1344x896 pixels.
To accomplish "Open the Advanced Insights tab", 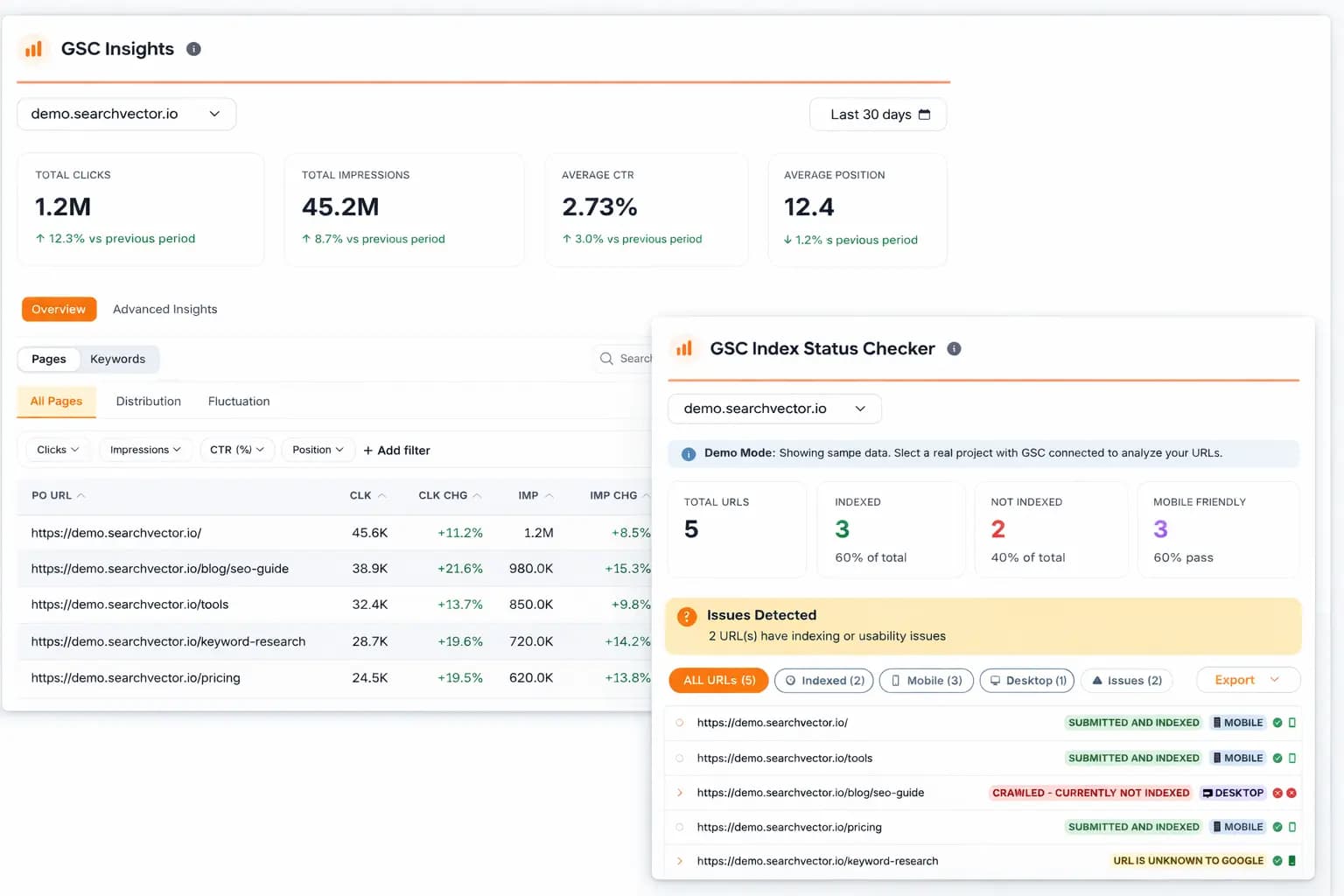I will pos(164,309).
